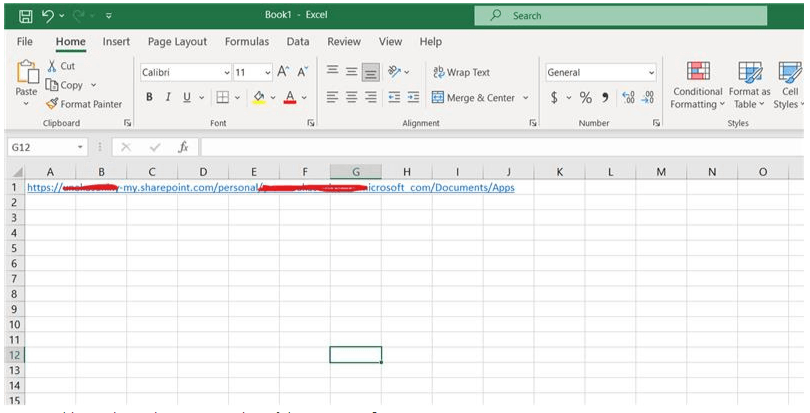The width and height of the screenshot is (810, 413).
Task: Switch to the View tab
Action: (390, 41)
